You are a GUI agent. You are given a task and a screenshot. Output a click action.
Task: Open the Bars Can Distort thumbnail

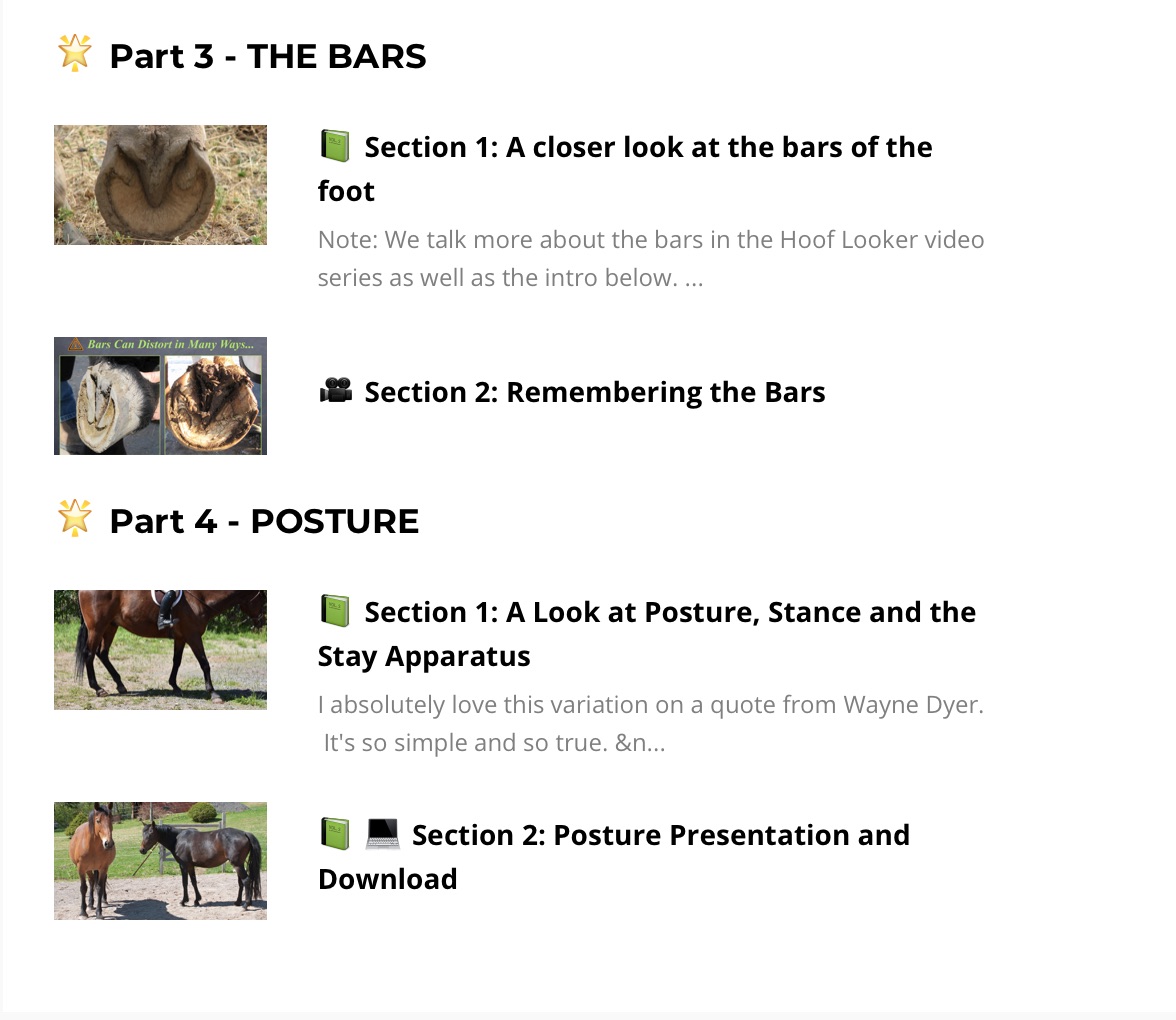click(160, 396)
